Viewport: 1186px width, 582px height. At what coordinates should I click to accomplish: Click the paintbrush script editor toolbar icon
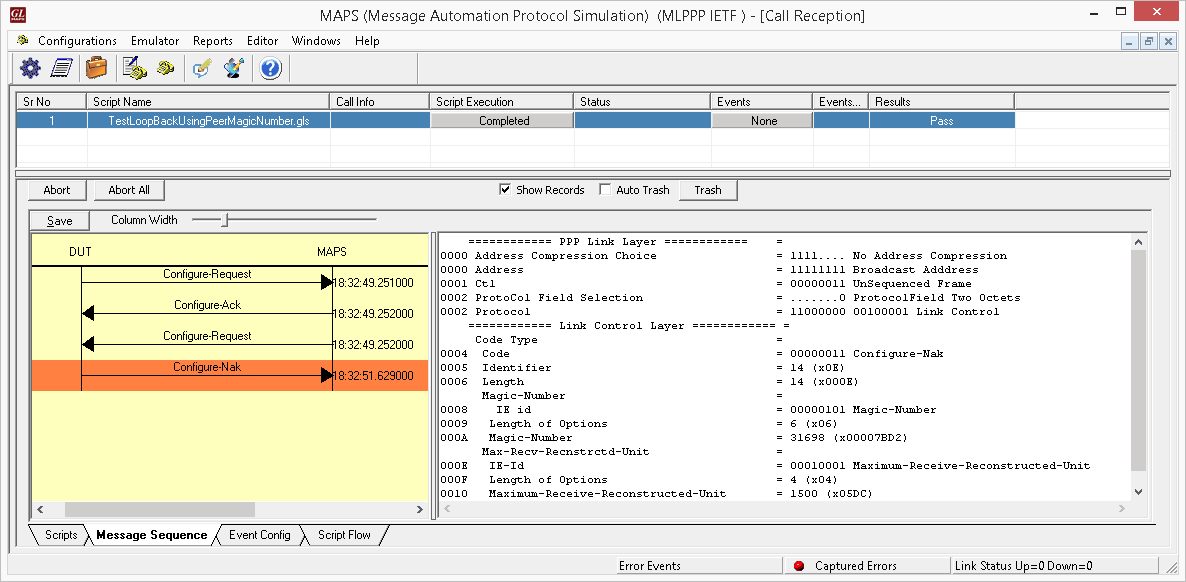point(234,68)
